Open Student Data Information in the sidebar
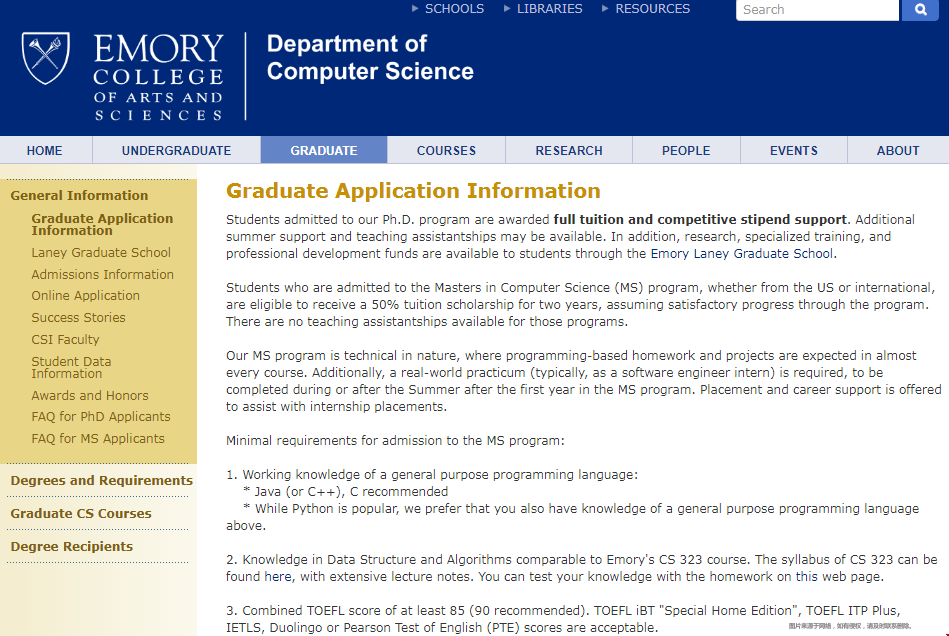This screenshot has height=636, width=949. [x=71, y=367]
